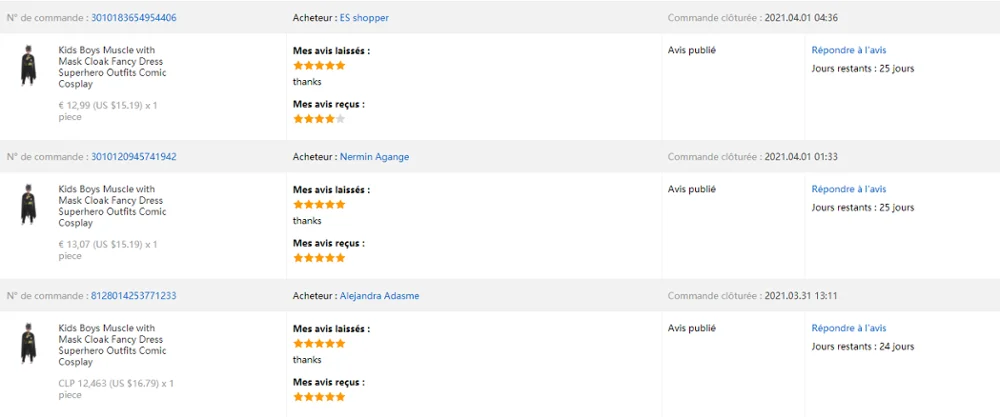Click Répondre à l'avis for Alejandra Adasme order
This screenshot has width=1000, height=417.
848,328
